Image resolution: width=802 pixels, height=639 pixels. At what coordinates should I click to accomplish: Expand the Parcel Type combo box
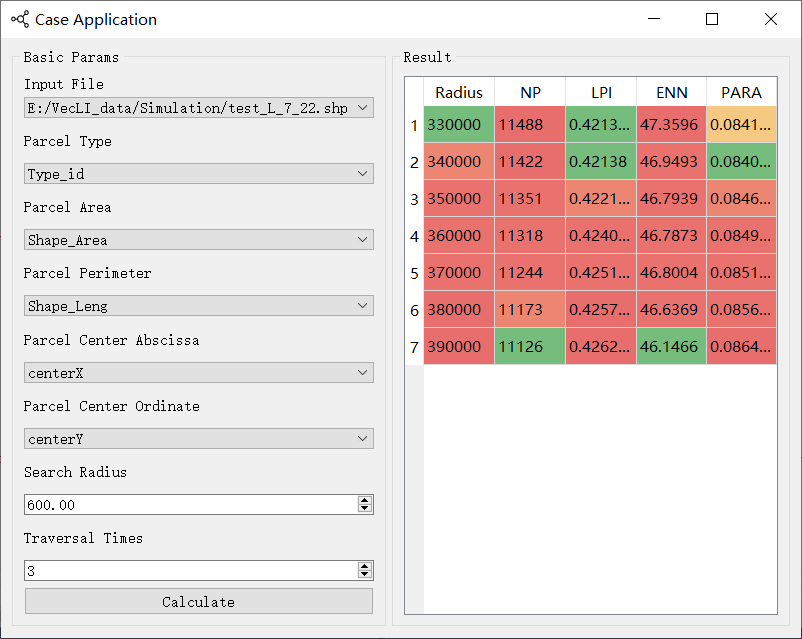click(198, 174)
